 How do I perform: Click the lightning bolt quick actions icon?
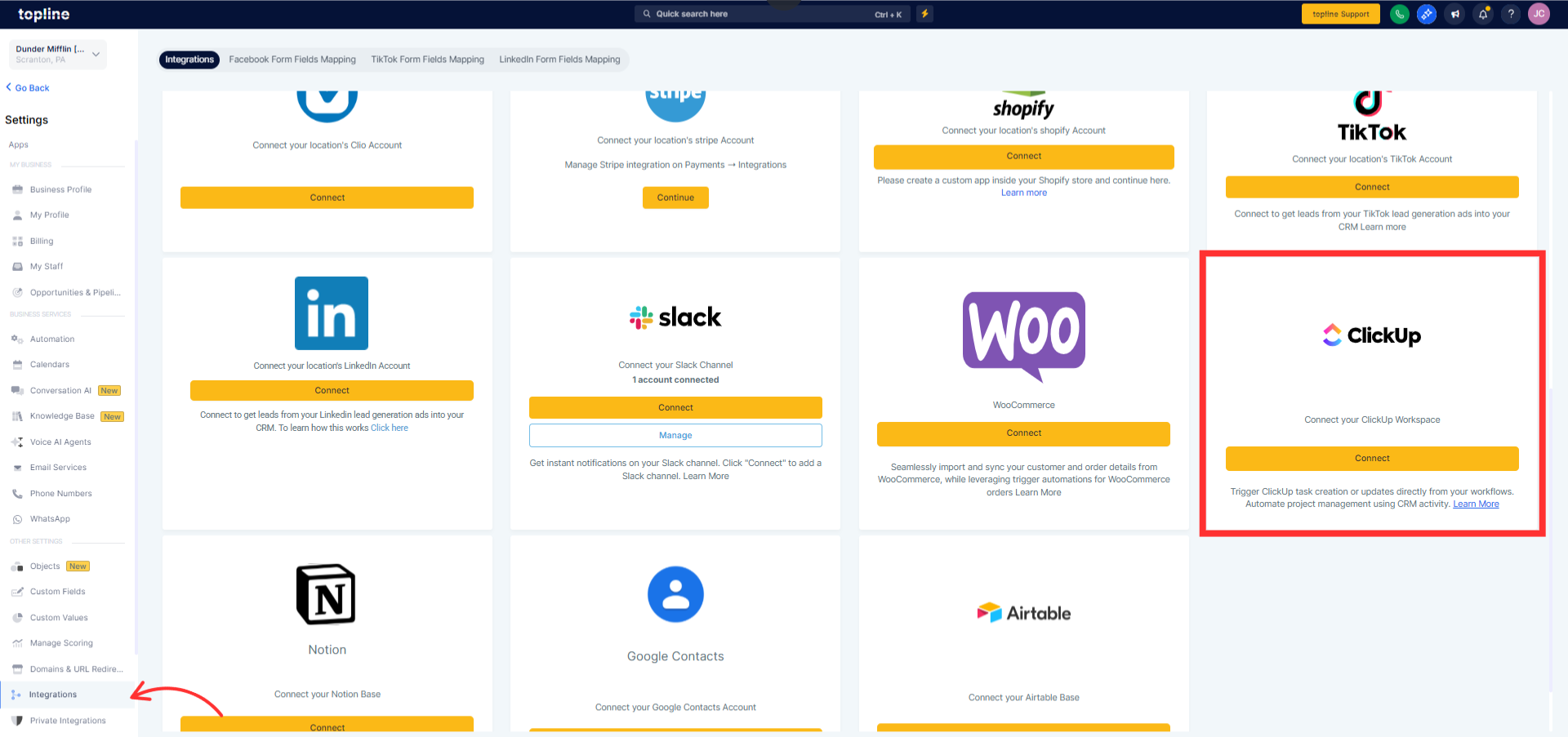point(924,14)
